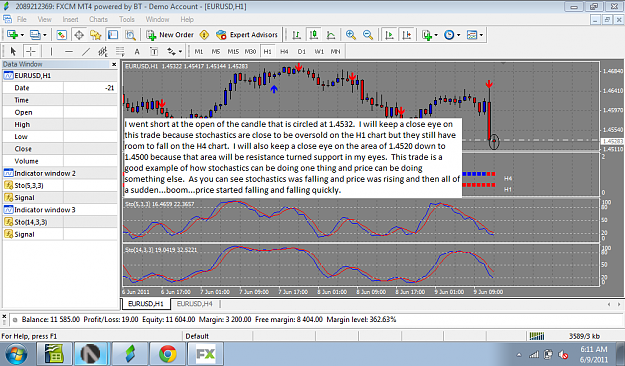This screenshot has height=366, width=625.
Task: Switch chart to M5 timeframe
Action: click(x=216, y=51)
